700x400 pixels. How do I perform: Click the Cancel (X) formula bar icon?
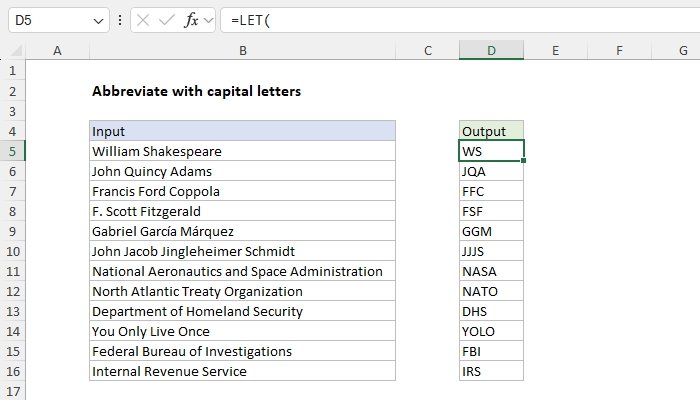[x=143, y=20]
